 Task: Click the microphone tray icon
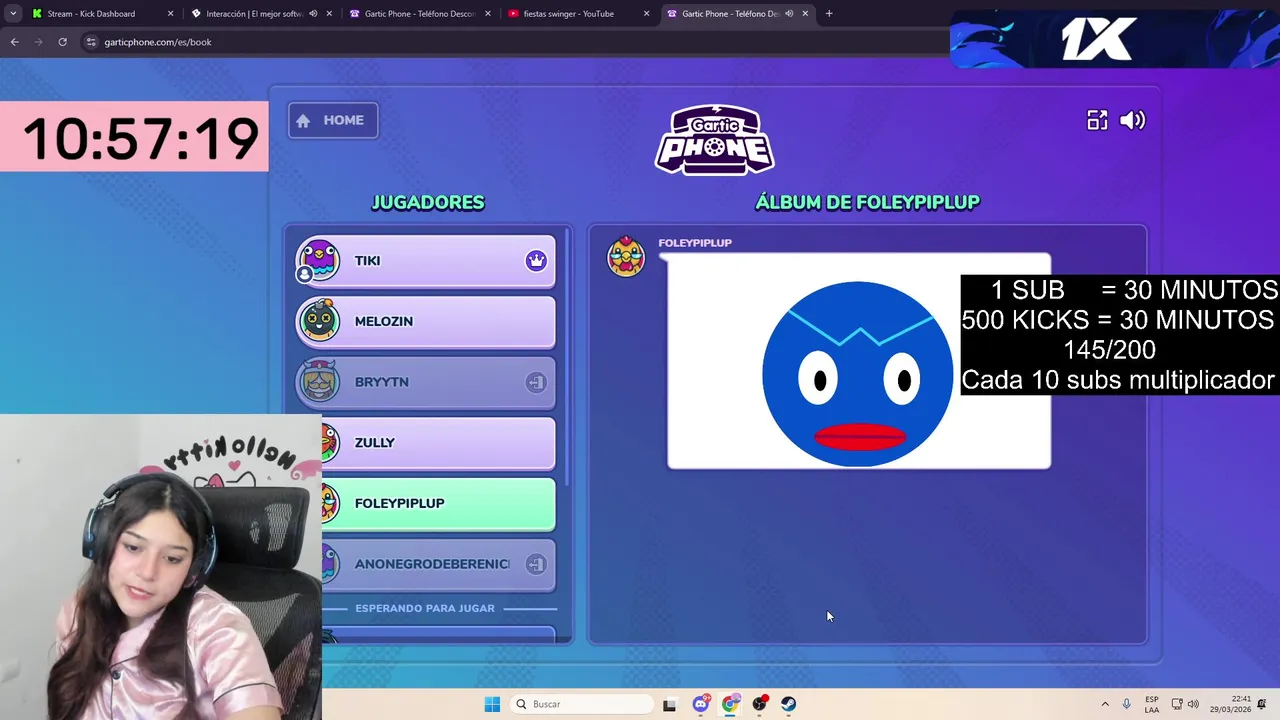1127,704
